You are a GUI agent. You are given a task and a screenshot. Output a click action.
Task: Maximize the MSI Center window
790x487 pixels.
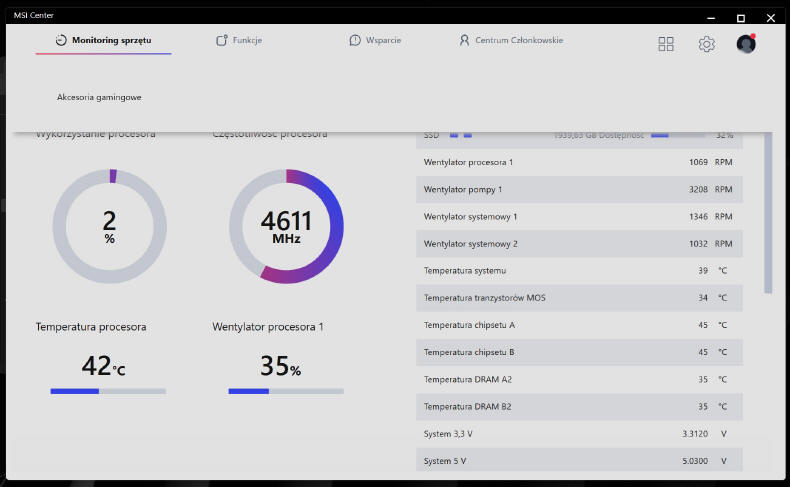(741, 18)
